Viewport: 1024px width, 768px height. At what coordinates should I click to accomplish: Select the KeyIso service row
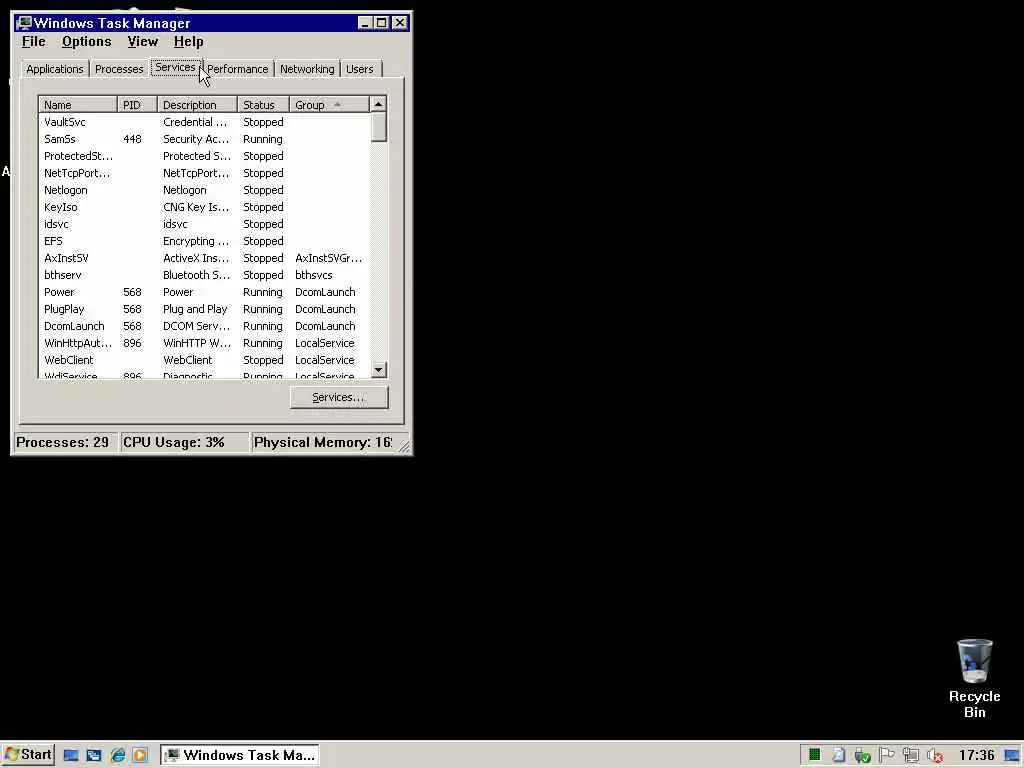point(204,207)
